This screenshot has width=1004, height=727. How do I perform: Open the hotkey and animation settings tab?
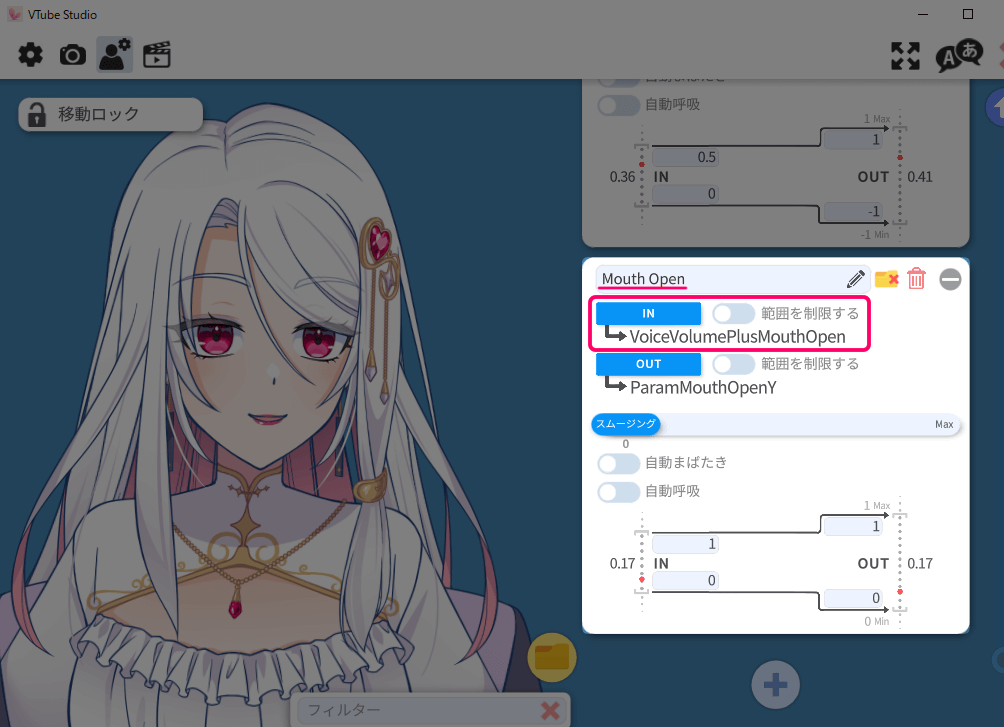(157, 55)
